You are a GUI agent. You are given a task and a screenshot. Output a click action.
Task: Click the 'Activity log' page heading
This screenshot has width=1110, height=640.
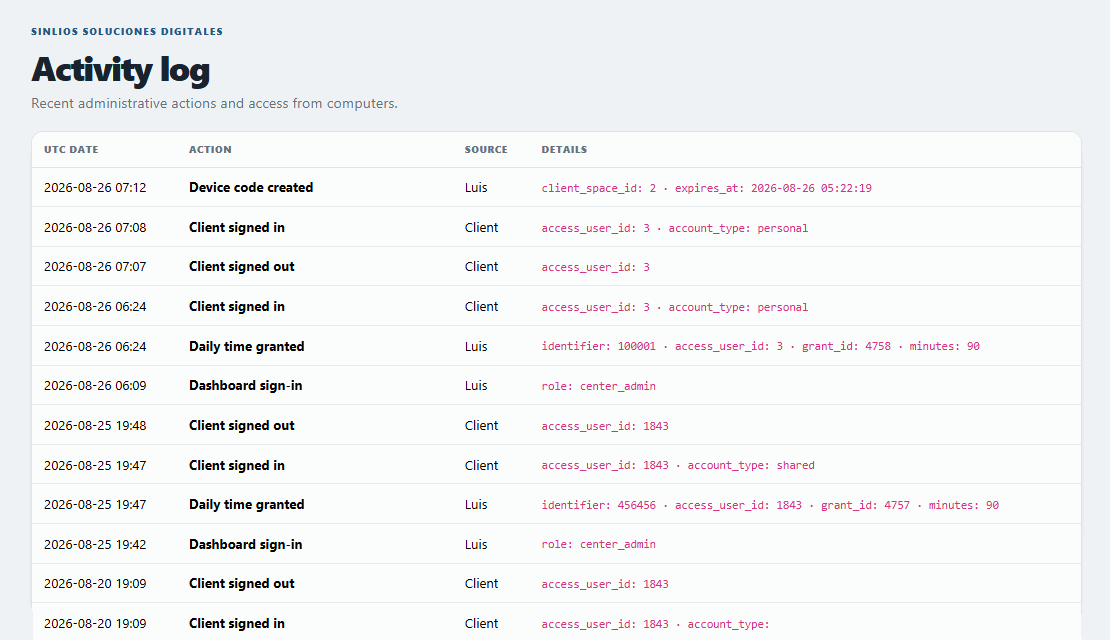pos(120,70)
